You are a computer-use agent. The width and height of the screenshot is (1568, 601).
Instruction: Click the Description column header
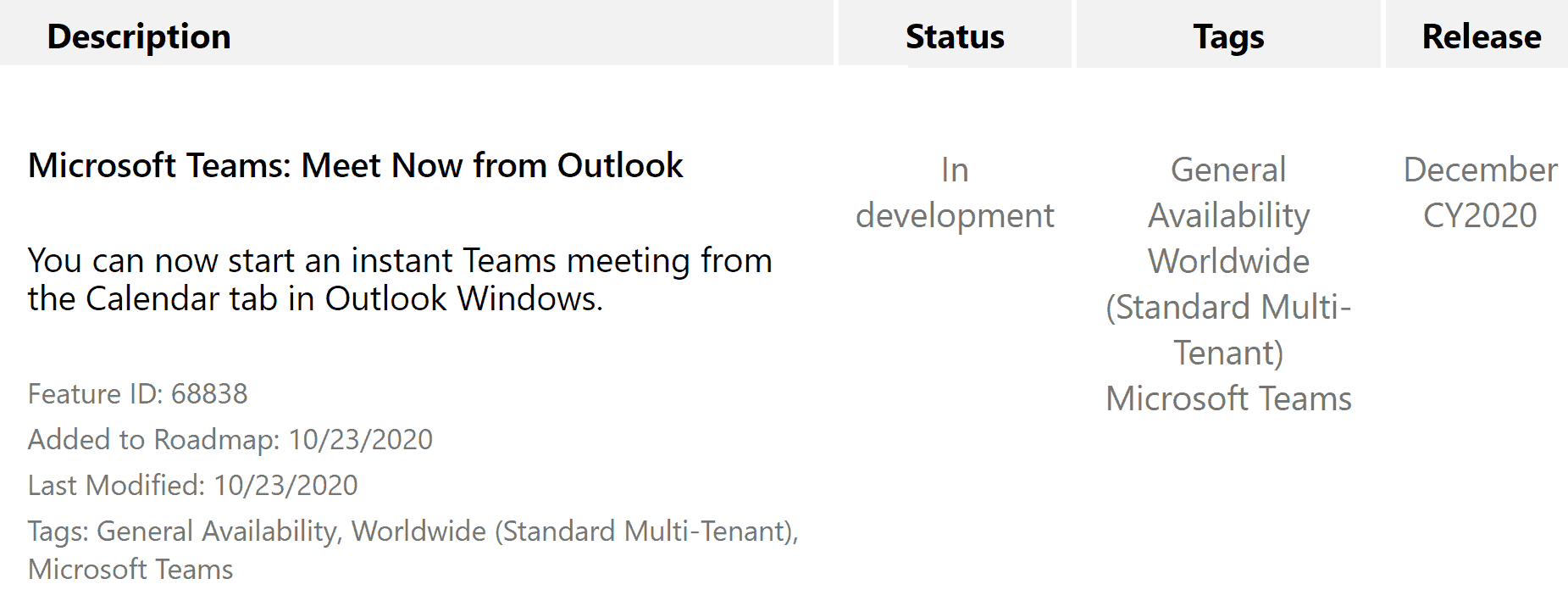[139, 36]
